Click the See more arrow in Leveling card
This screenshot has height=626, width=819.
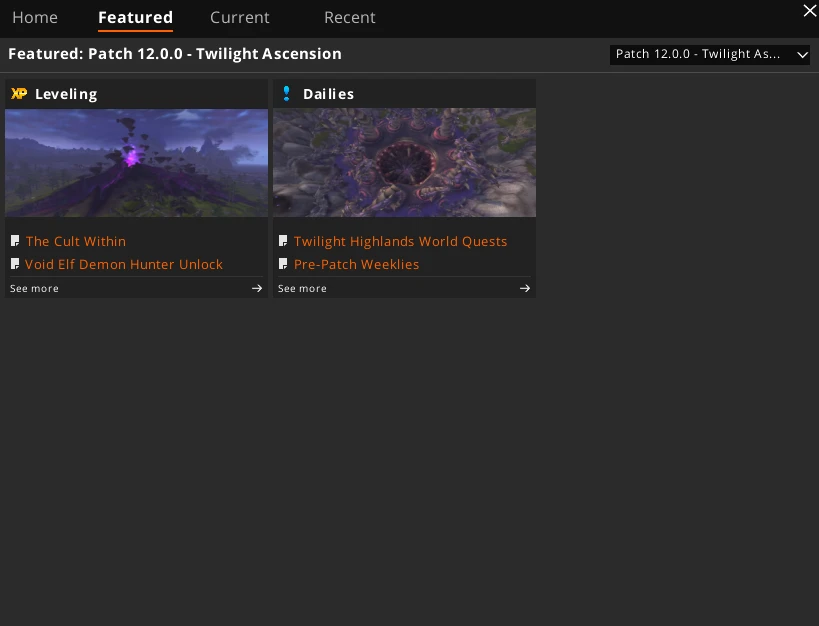pyautogui.click(x=257, y=288)
